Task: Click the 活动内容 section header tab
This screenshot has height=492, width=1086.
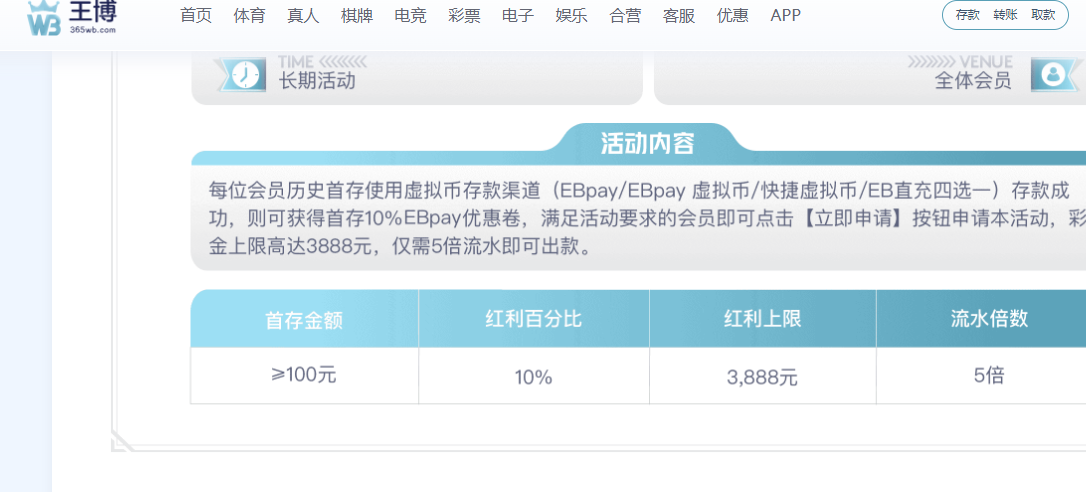Action: (647, 143)
